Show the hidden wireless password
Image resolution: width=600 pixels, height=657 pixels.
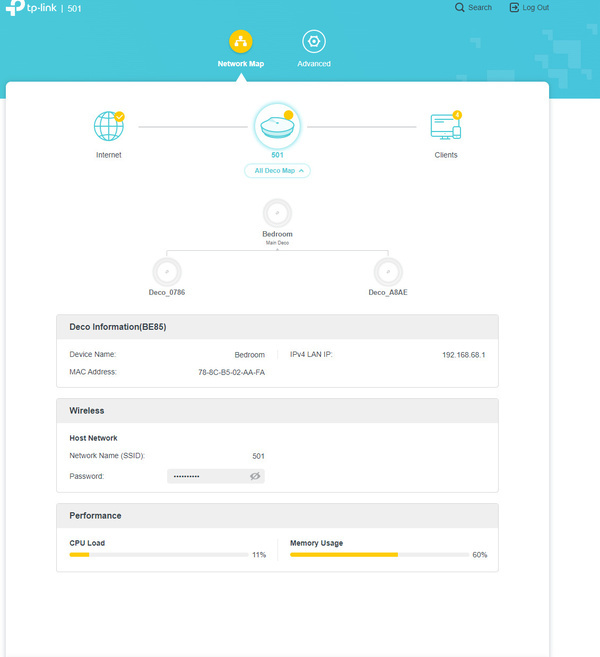pos(255,476)
